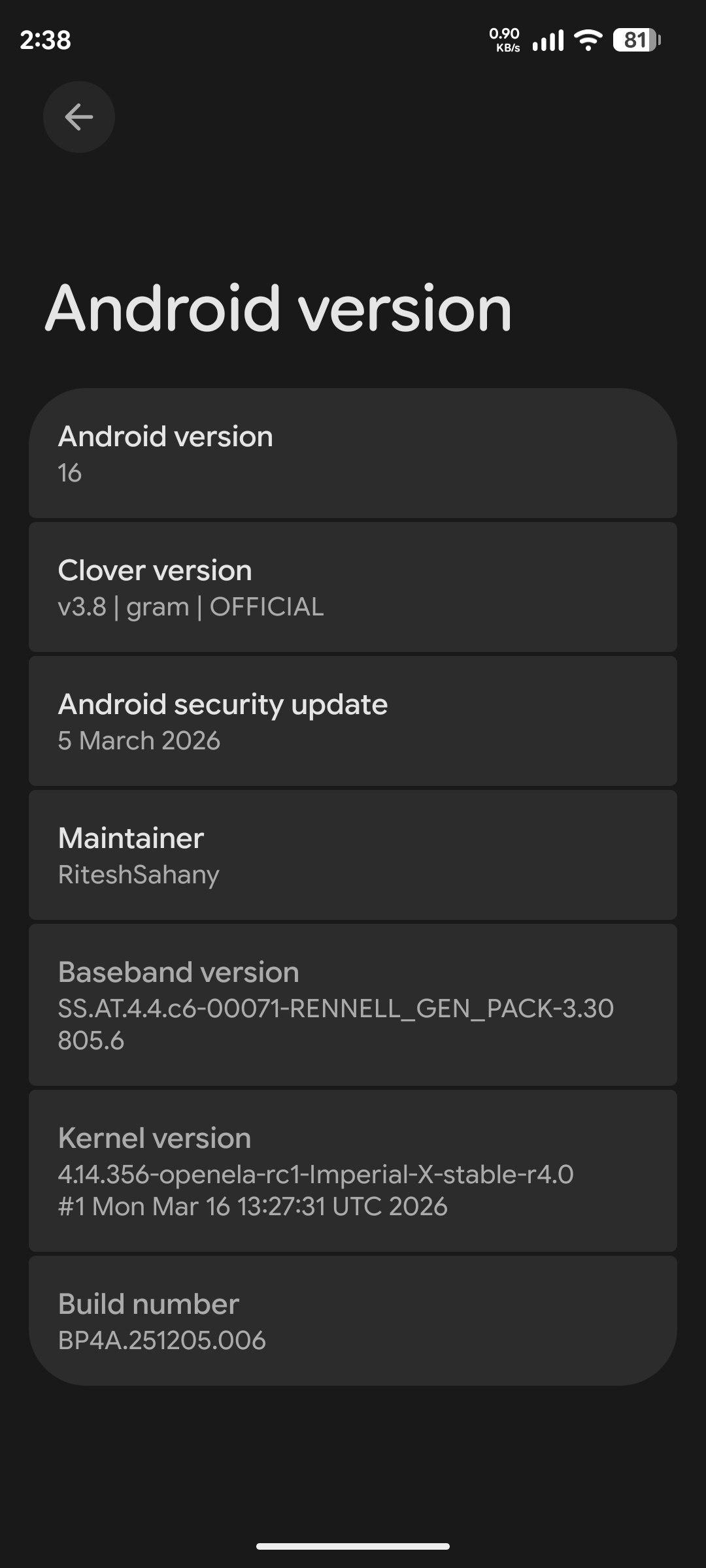Select the Clover version row
The width and height of the screenshot is (706, 1568).
click(353, 587)
